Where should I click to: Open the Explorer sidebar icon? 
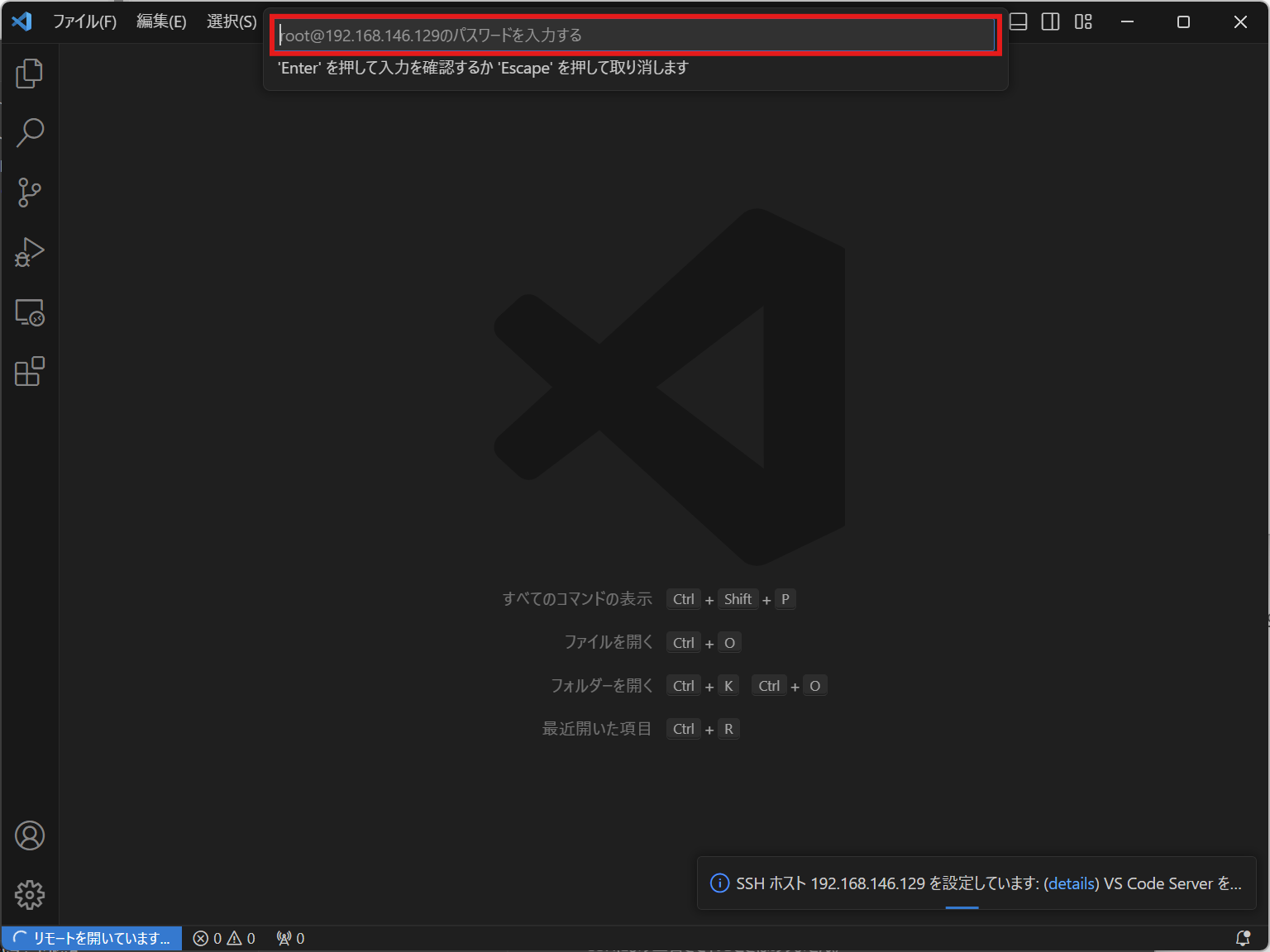click(30, 73)
